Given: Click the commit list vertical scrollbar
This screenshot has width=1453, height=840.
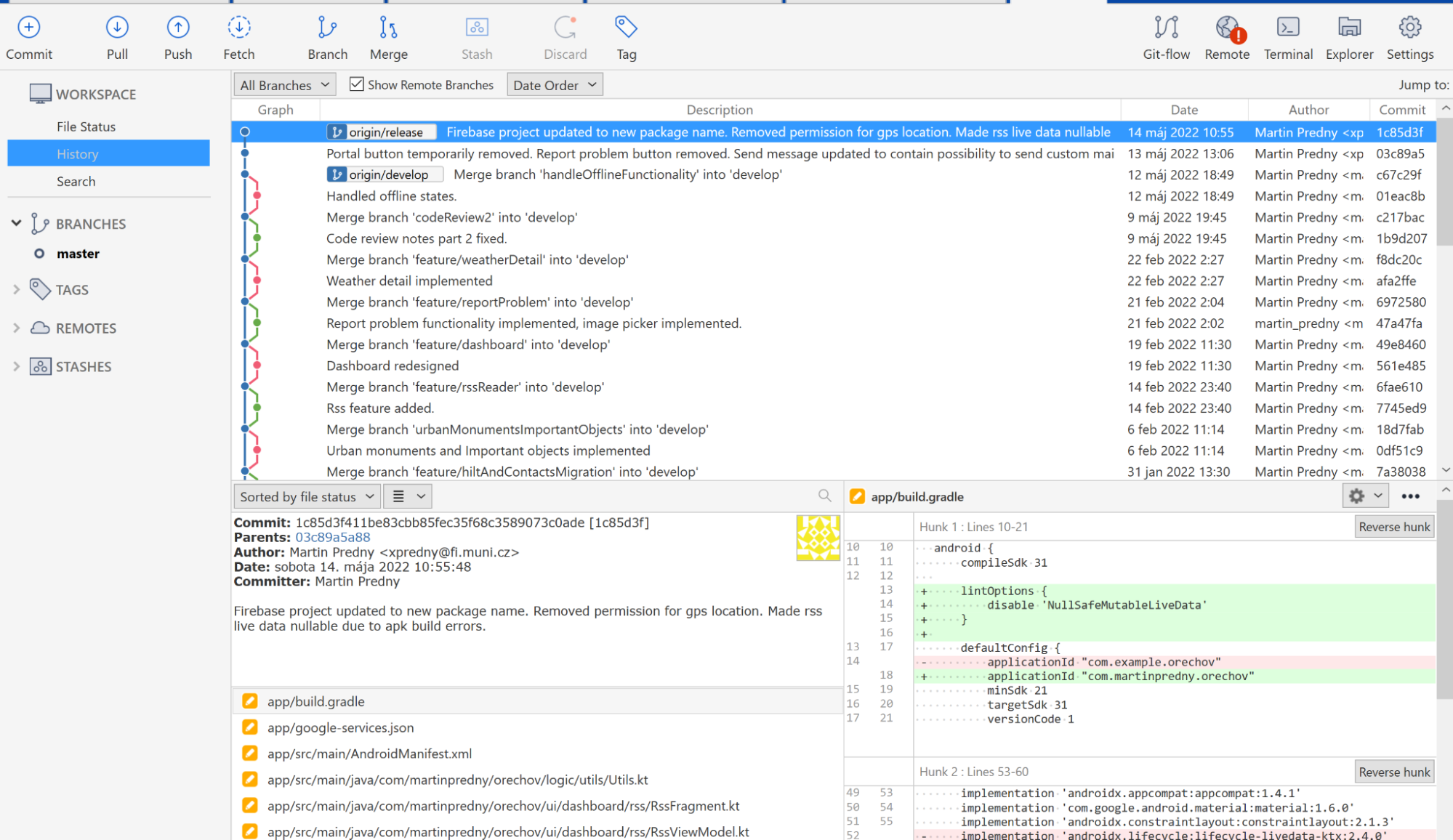Looking at the screenshot, I should (1446, 182).
